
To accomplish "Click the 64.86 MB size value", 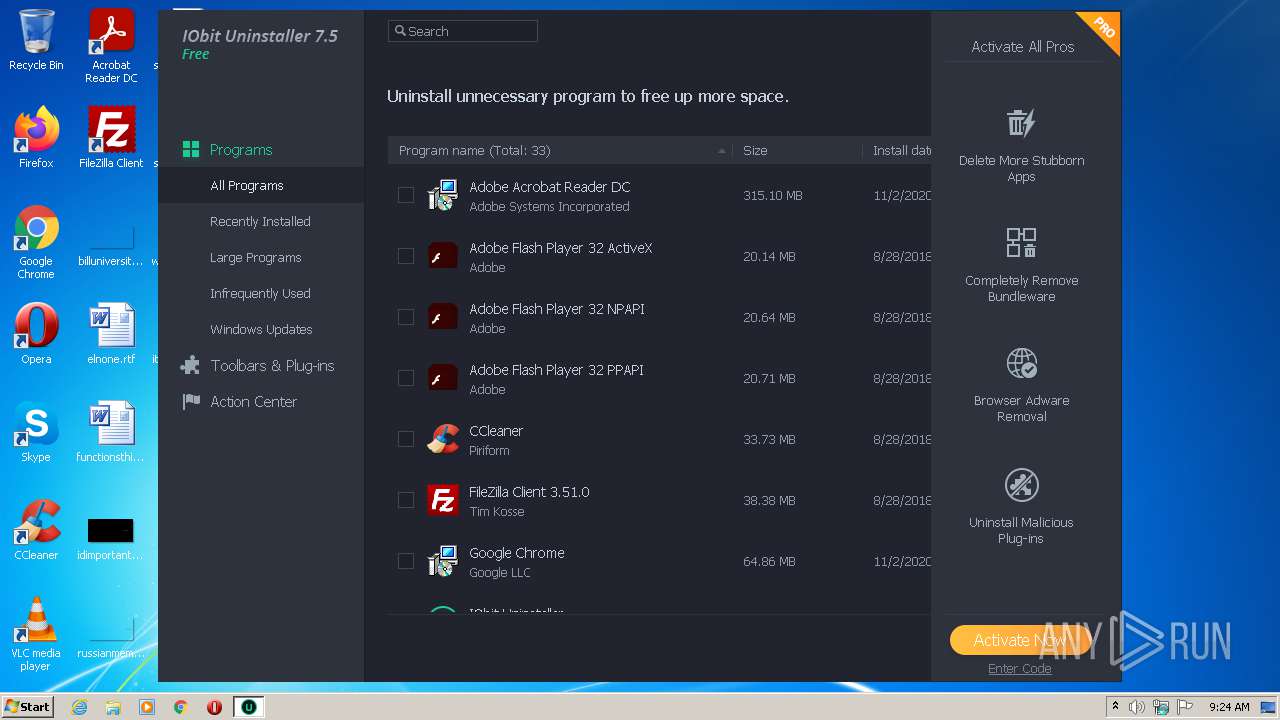I will (770, 561).
